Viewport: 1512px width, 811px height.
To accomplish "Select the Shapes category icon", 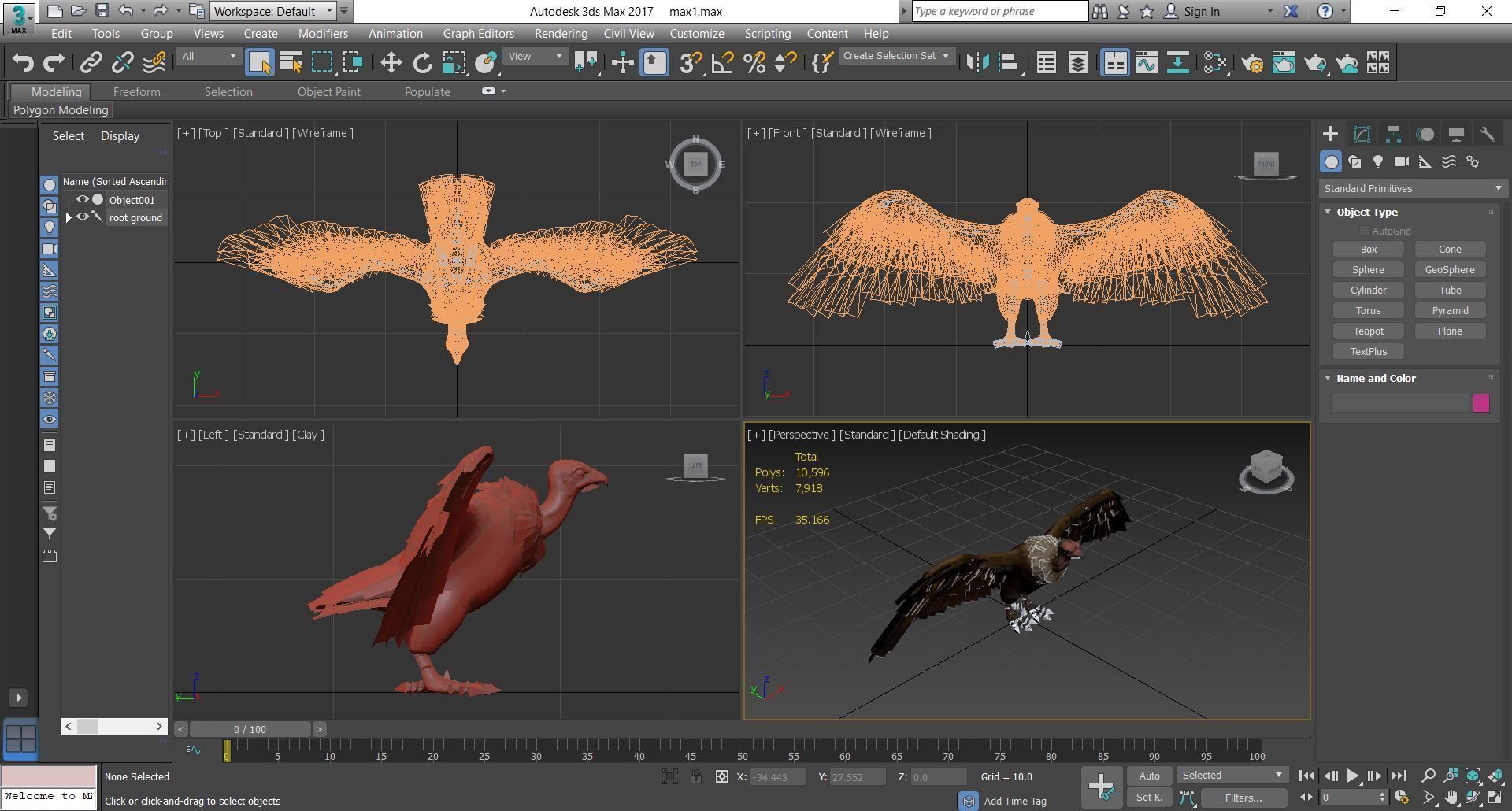I will coord(1354,161).
